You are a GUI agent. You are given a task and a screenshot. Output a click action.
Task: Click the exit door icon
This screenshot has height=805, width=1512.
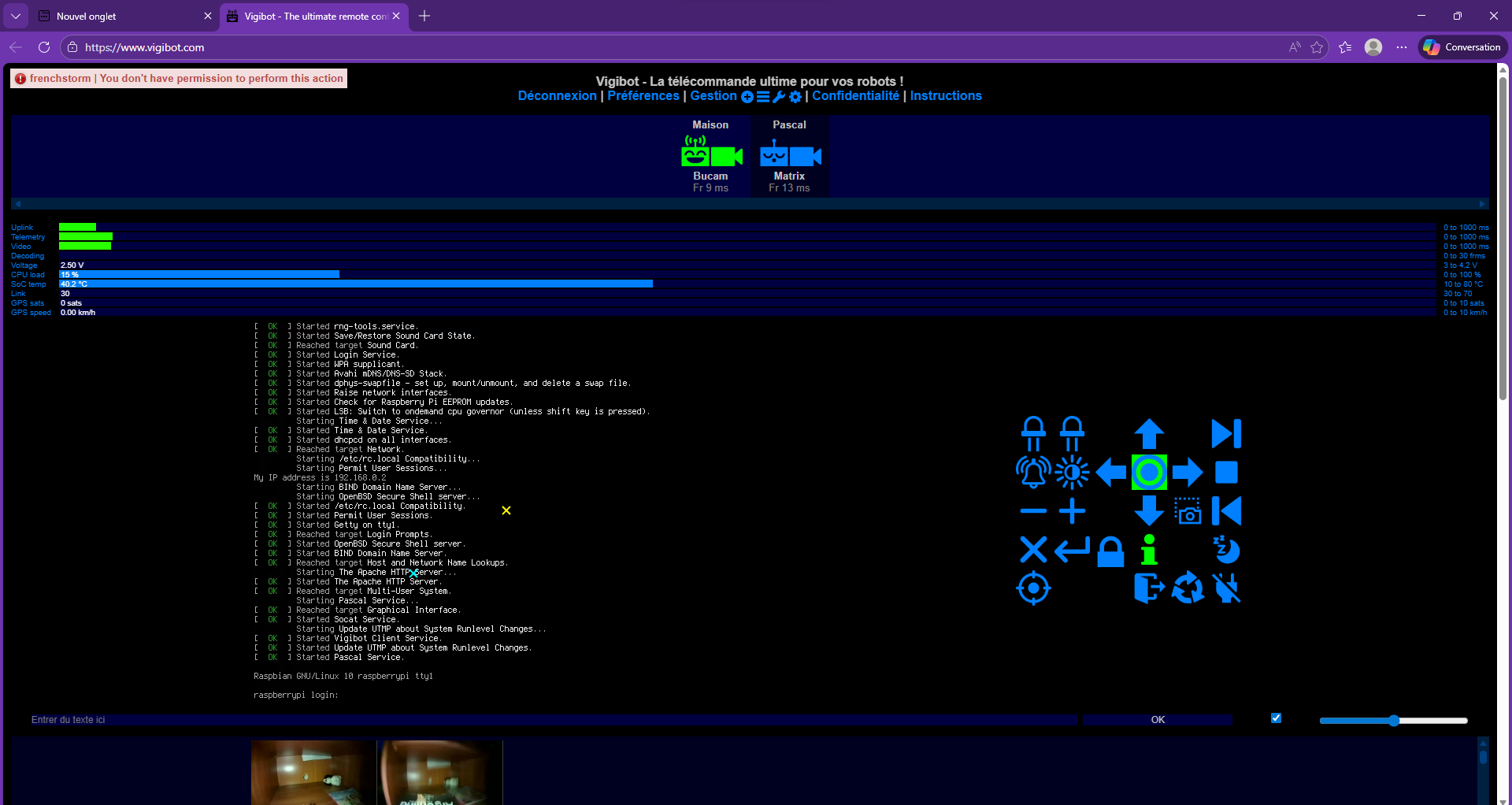(x=1149, y=588)
